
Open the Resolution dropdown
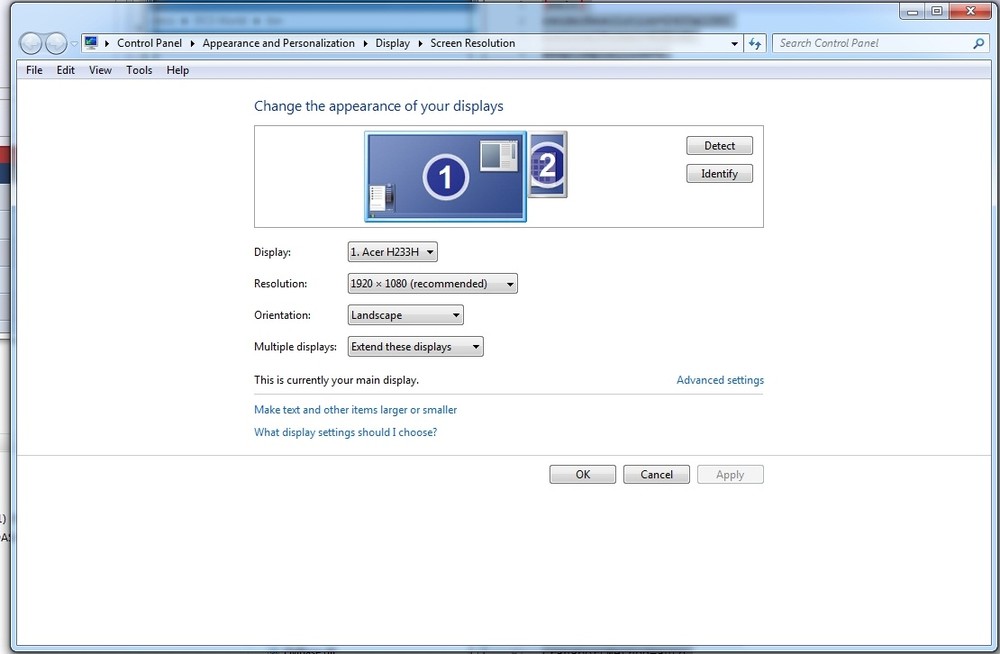[432, 283]
